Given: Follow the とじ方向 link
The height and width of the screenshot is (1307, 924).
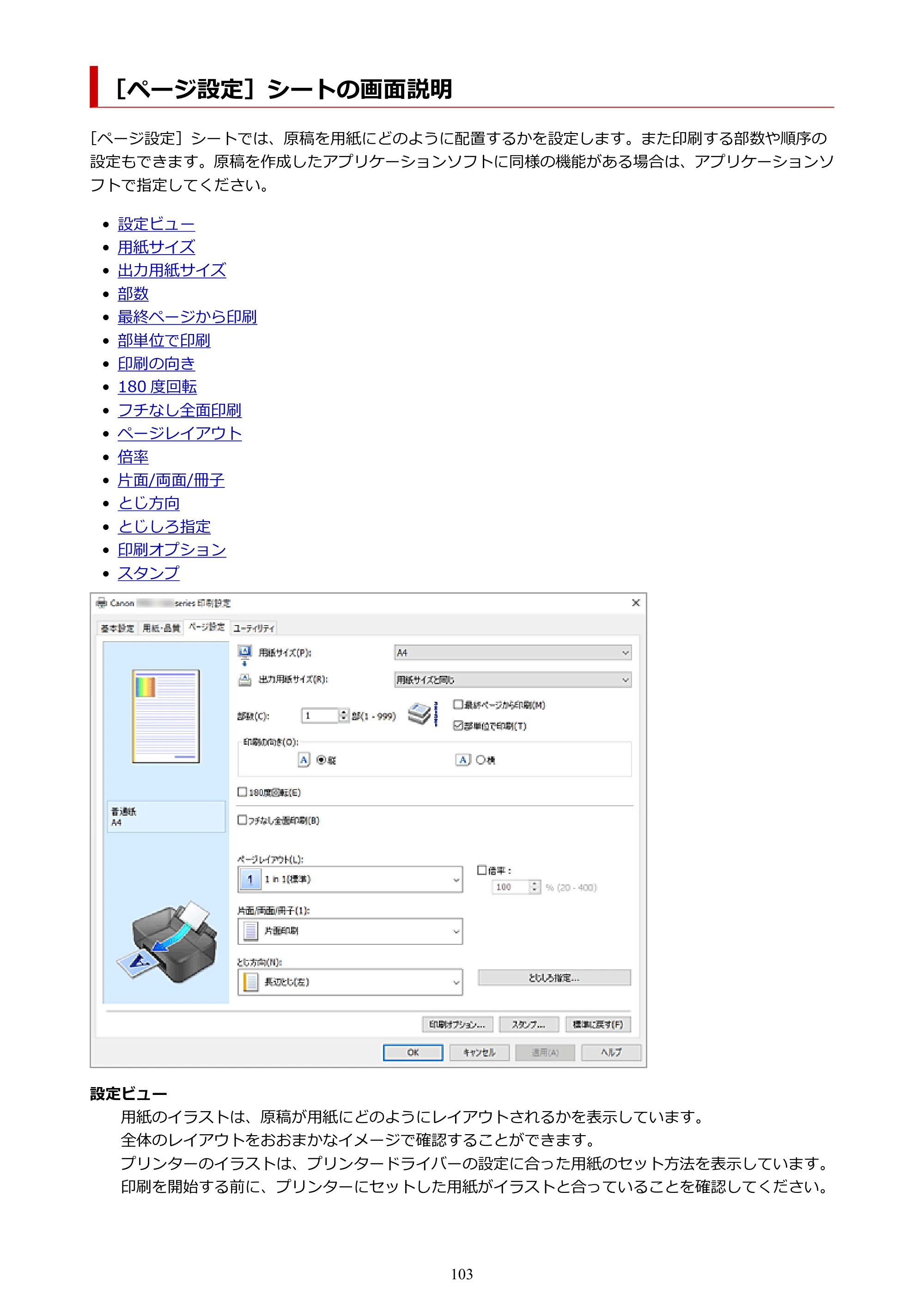Looking at the screenshot, I should (x=149, y=503).
